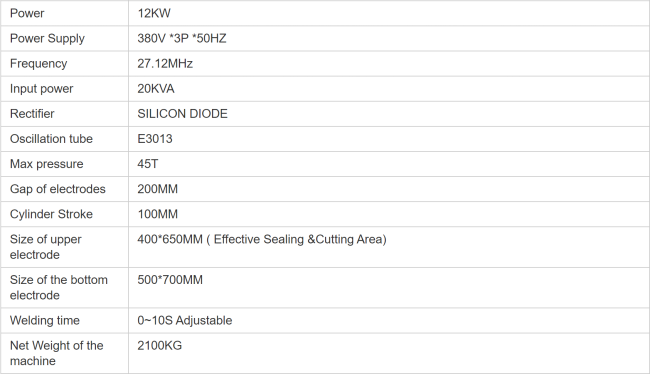Click the 0~10S Adjustable welding time

coord(184,321)
